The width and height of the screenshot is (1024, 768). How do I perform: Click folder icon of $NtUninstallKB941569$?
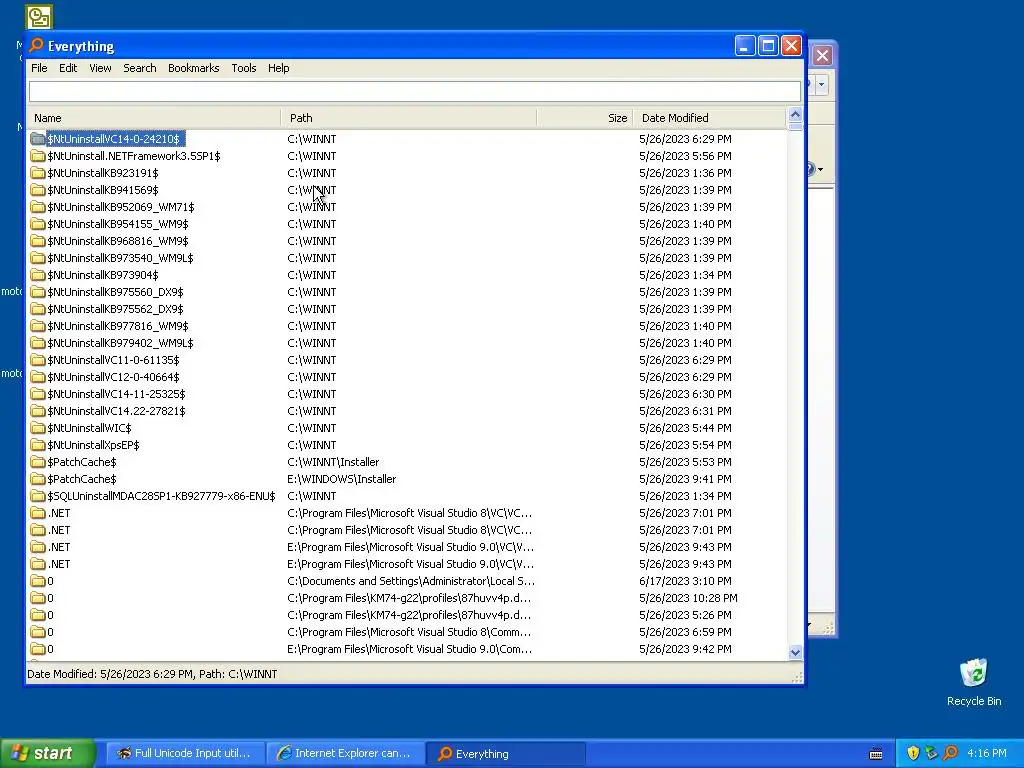(x=38, y=190)
